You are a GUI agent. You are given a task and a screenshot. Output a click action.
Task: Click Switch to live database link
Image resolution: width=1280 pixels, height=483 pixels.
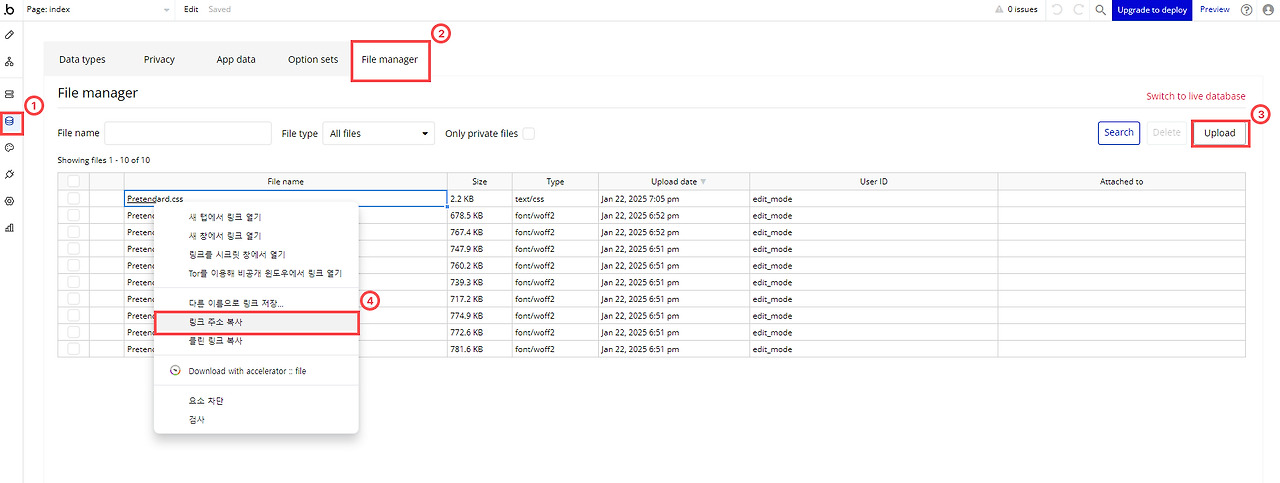[1196, 96]
